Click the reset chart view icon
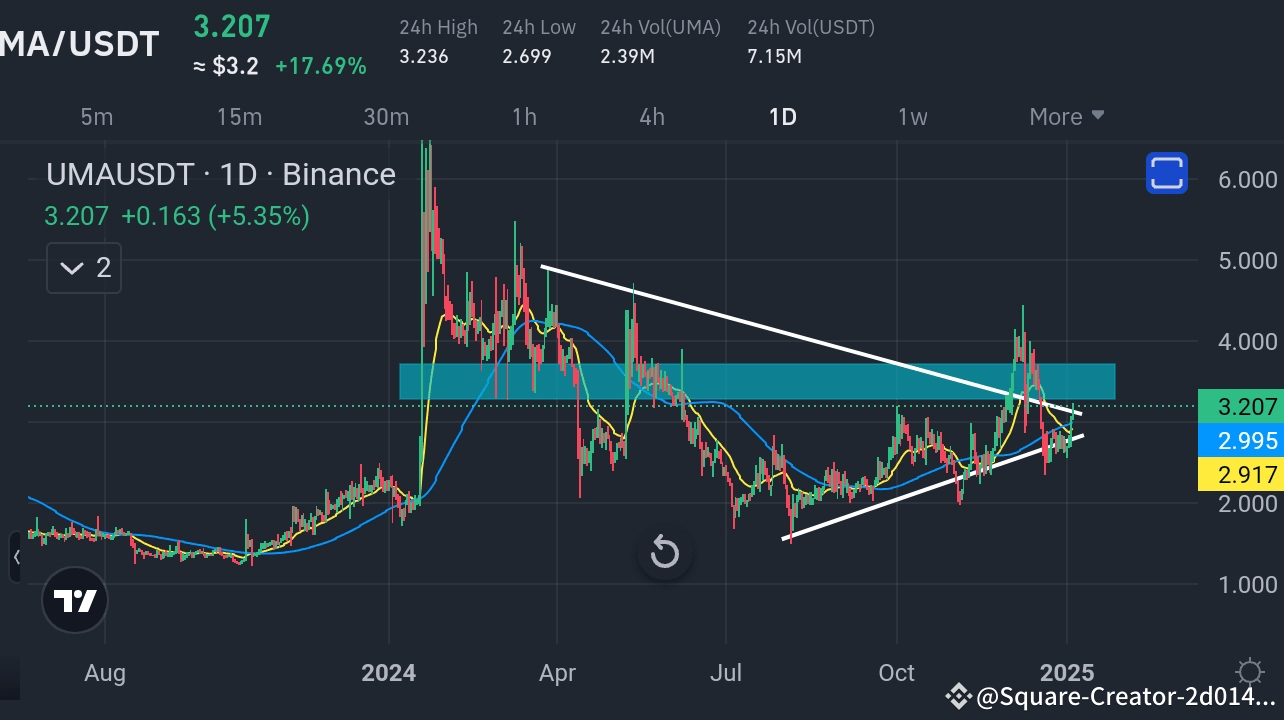Screen dimensions: 1284x720 tap(664, 552)
